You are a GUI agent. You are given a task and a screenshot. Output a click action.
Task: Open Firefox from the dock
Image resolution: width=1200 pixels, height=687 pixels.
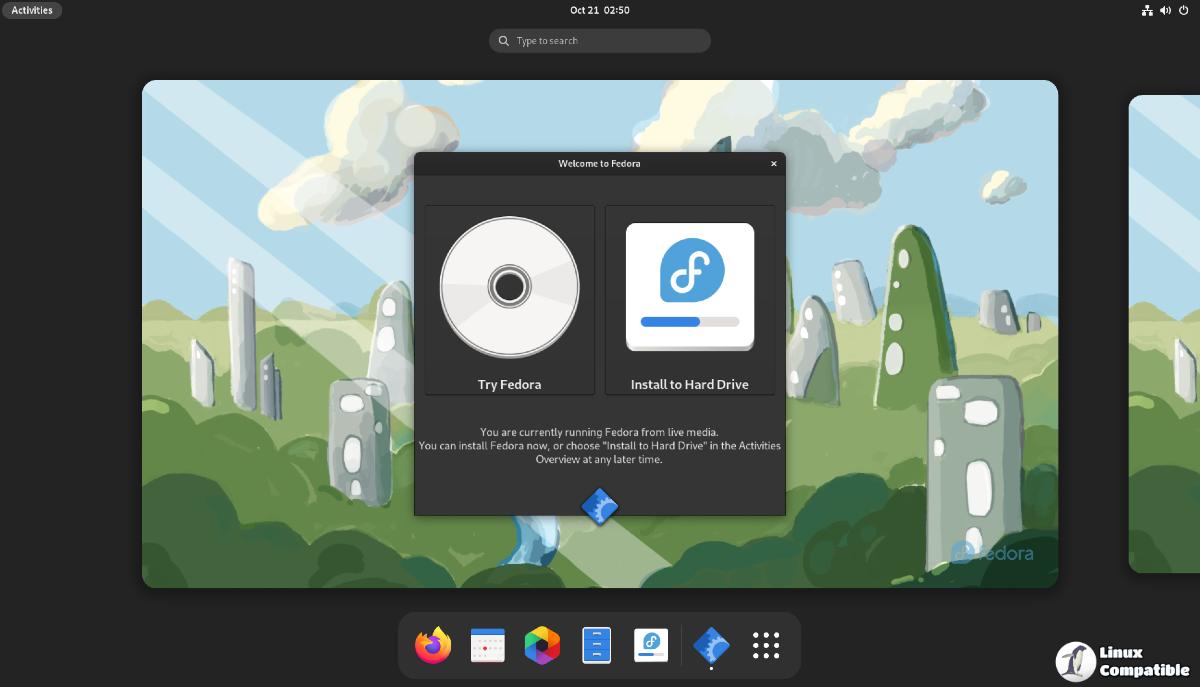(433, 645)
